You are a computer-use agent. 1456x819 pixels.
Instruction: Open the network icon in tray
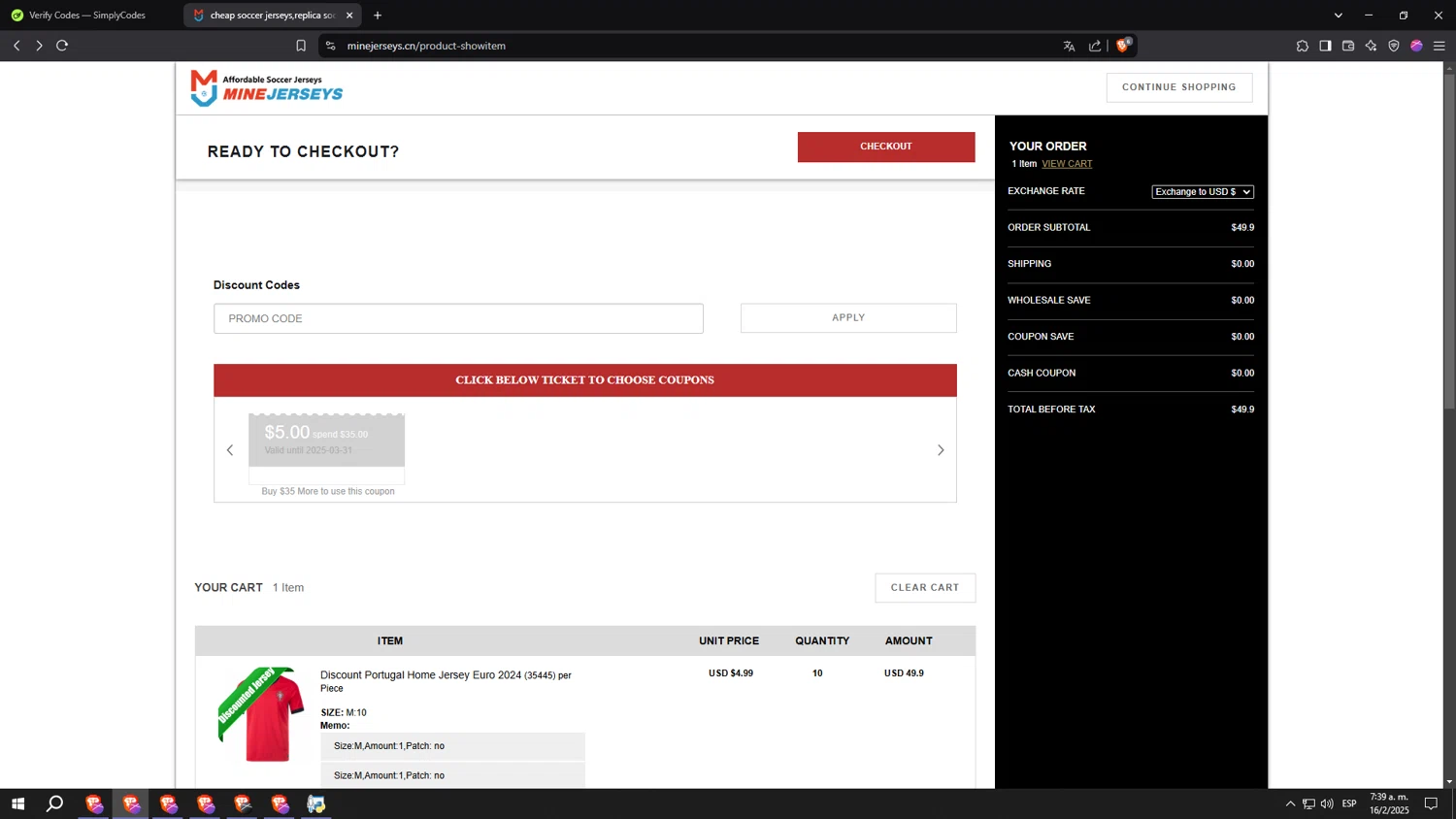[x=1308, y=803]
